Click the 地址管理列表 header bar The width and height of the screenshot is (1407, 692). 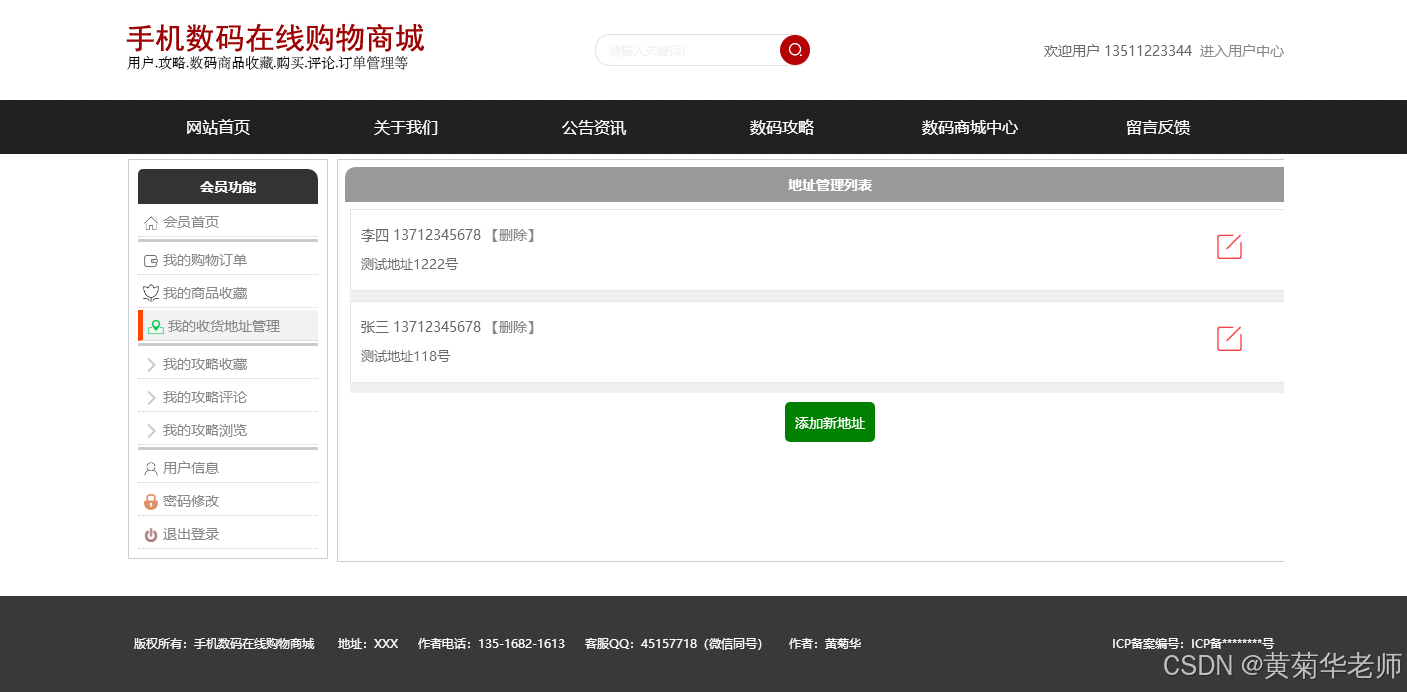pyautogui.click(x=814, y=185)
